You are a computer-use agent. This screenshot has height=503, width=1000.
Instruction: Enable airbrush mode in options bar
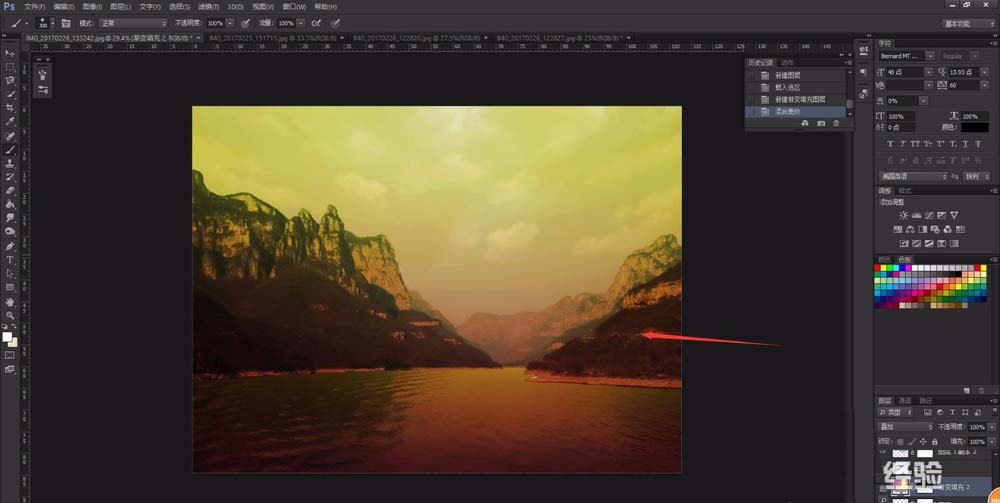(316, 23)
